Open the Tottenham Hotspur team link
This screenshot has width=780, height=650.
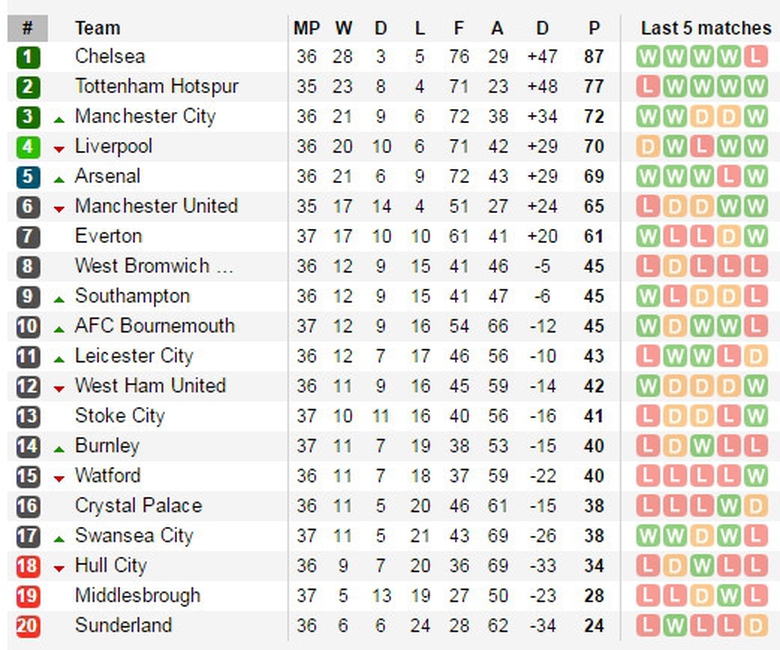click(x=156, y=87)
